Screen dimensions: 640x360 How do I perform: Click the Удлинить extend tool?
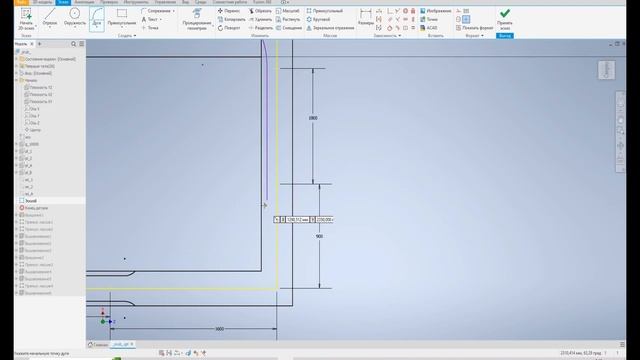[x=260, y=19]
